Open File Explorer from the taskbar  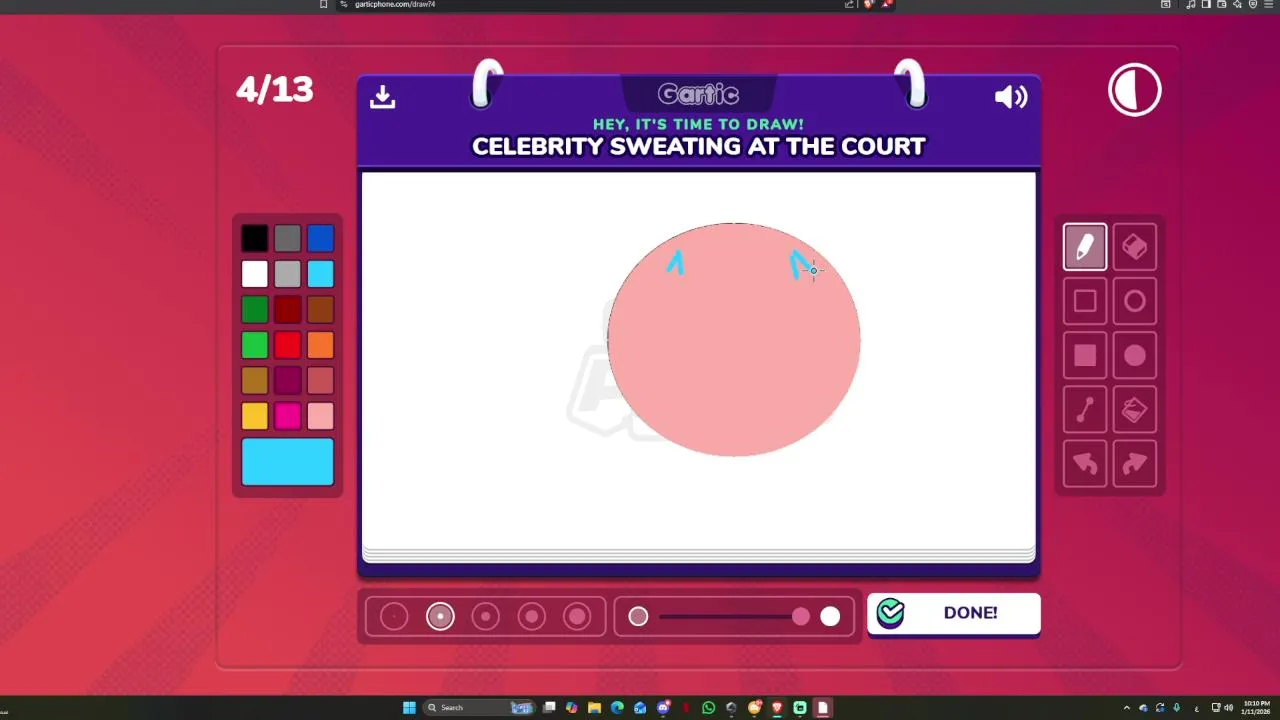click(594, 708)
